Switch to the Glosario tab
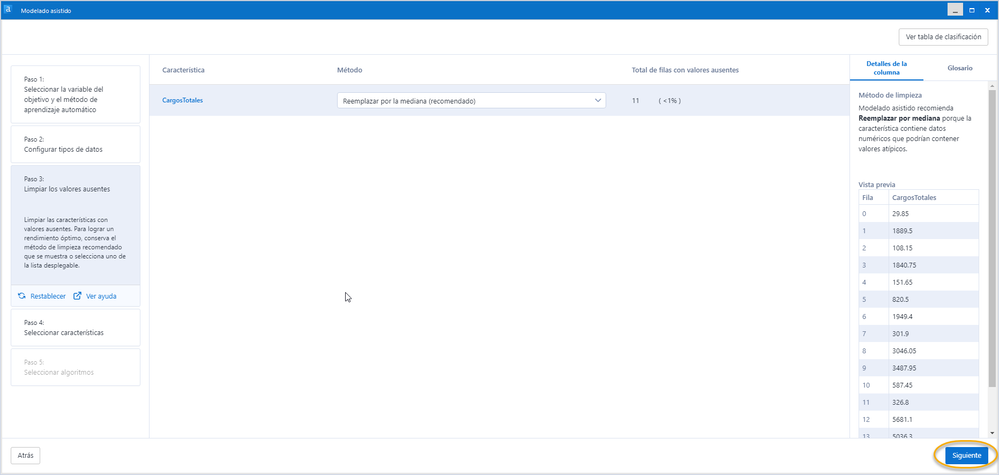The width and height of the screenshot is (999, 475). (959, 67)
